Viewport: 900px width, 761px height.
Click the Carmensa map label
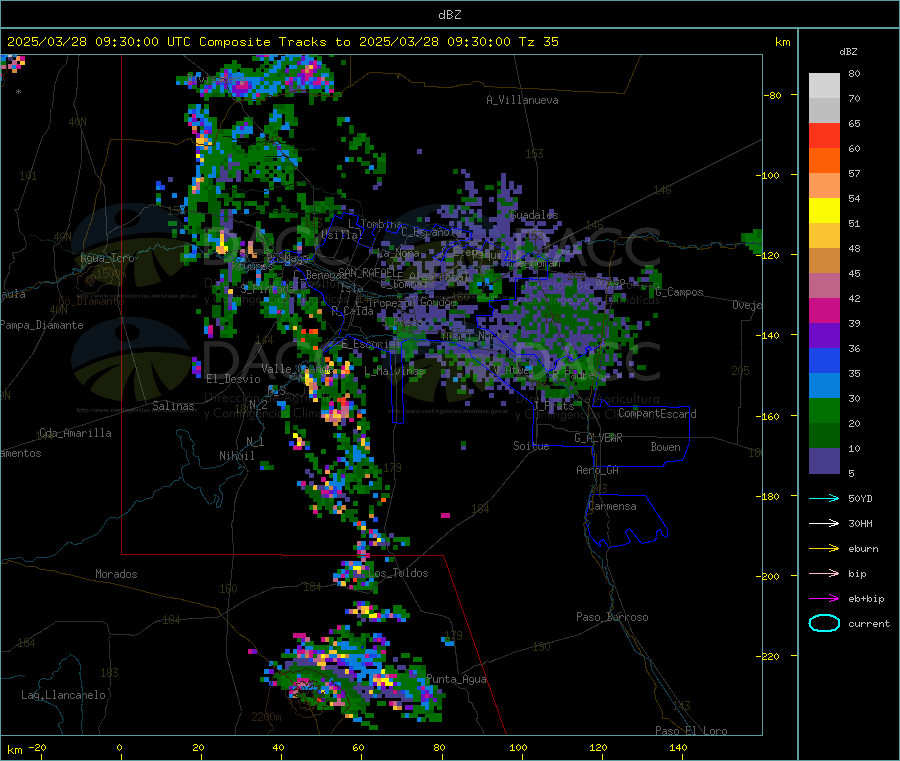[x=612, y=506]
